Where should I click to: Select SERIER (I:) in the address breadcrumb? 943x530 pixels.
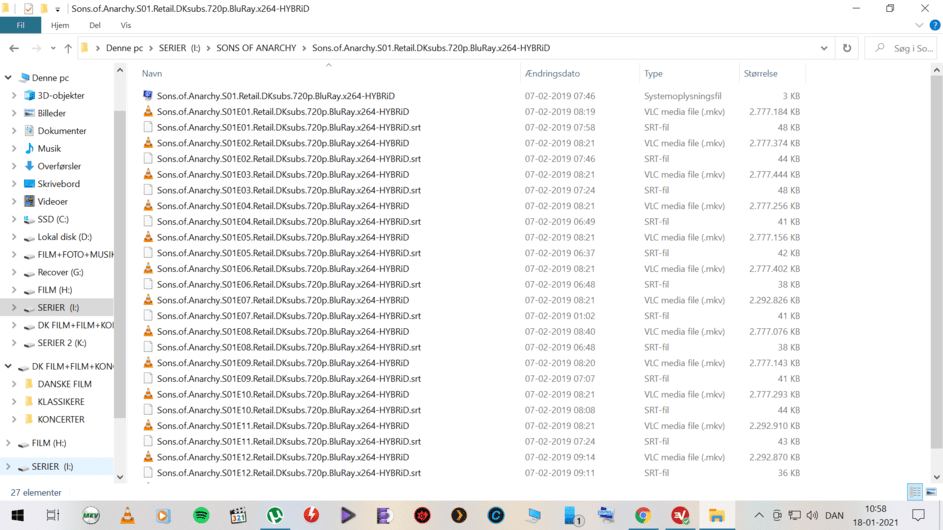[x=179, y=48]
